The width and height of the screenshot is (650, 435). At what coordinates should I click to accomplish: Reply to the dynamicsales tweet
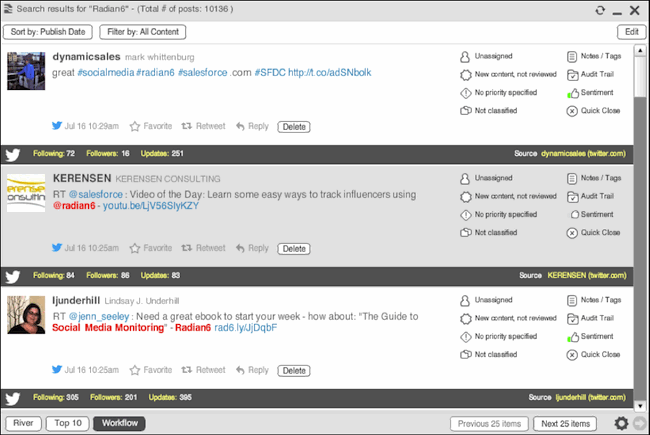252,126
